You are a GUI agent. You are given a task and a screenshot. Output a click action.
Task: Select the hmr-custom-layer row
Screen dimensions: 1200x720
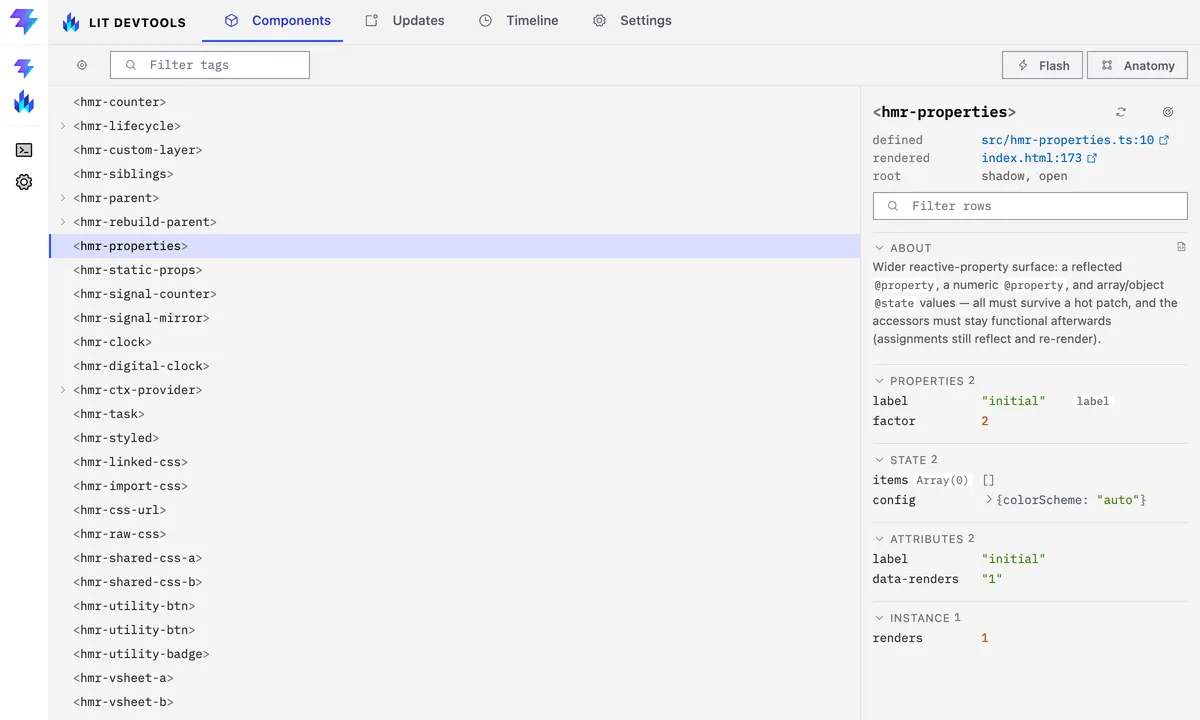click(x=455, y=150)
